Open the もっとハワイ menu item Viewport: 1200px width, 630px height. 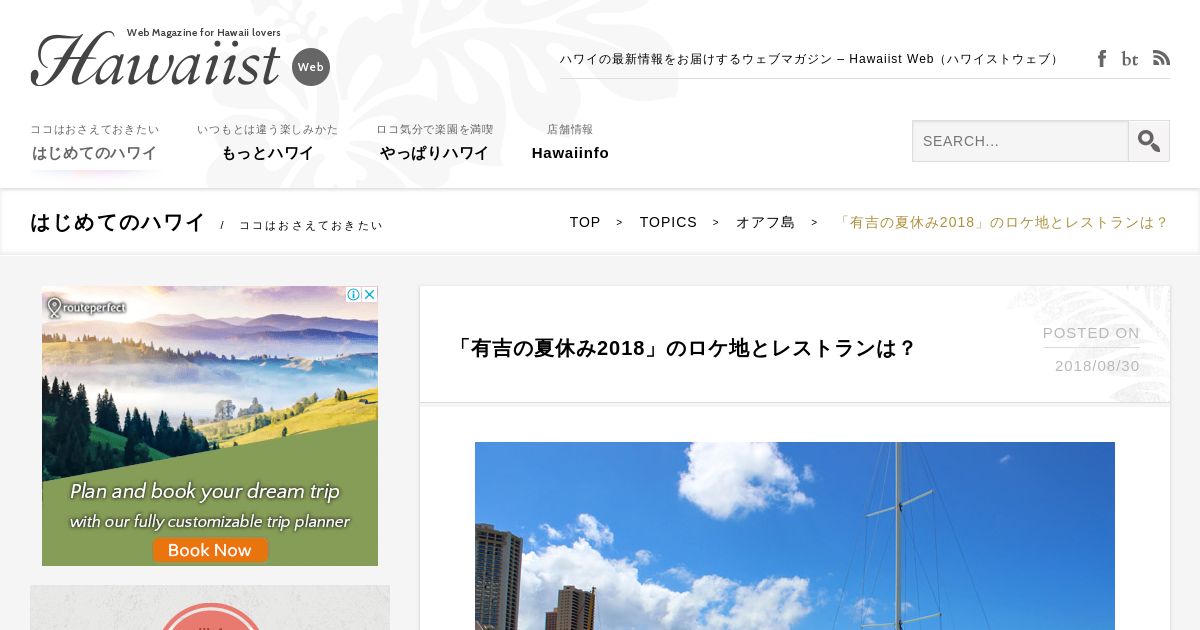tap(267, 143)
